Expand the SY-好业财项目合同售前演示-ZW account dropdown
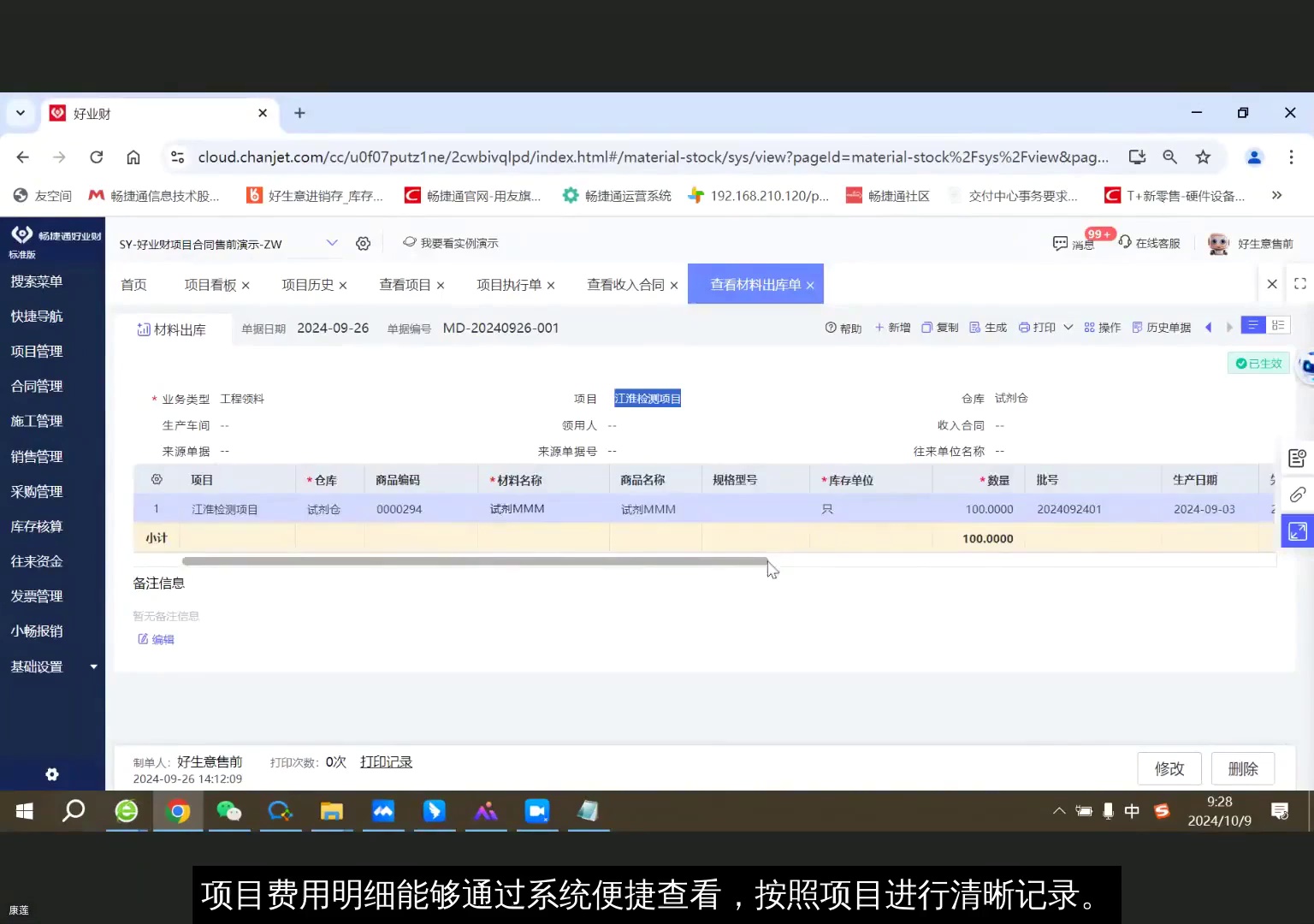1314x924 pixels. (332, 243)
